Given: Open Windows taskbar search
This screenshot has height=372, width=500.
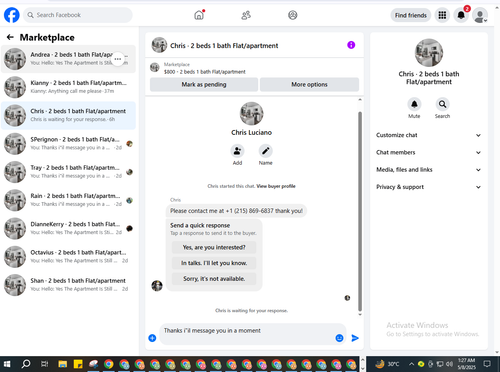Looking at the screenshot, I should [x=26, y=364].
